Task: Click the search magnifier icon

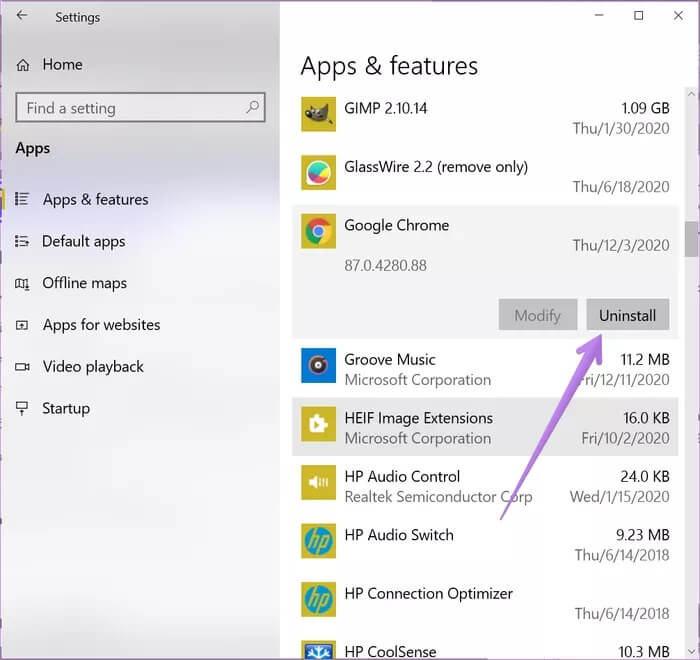Action: click(x=253, y=107)
